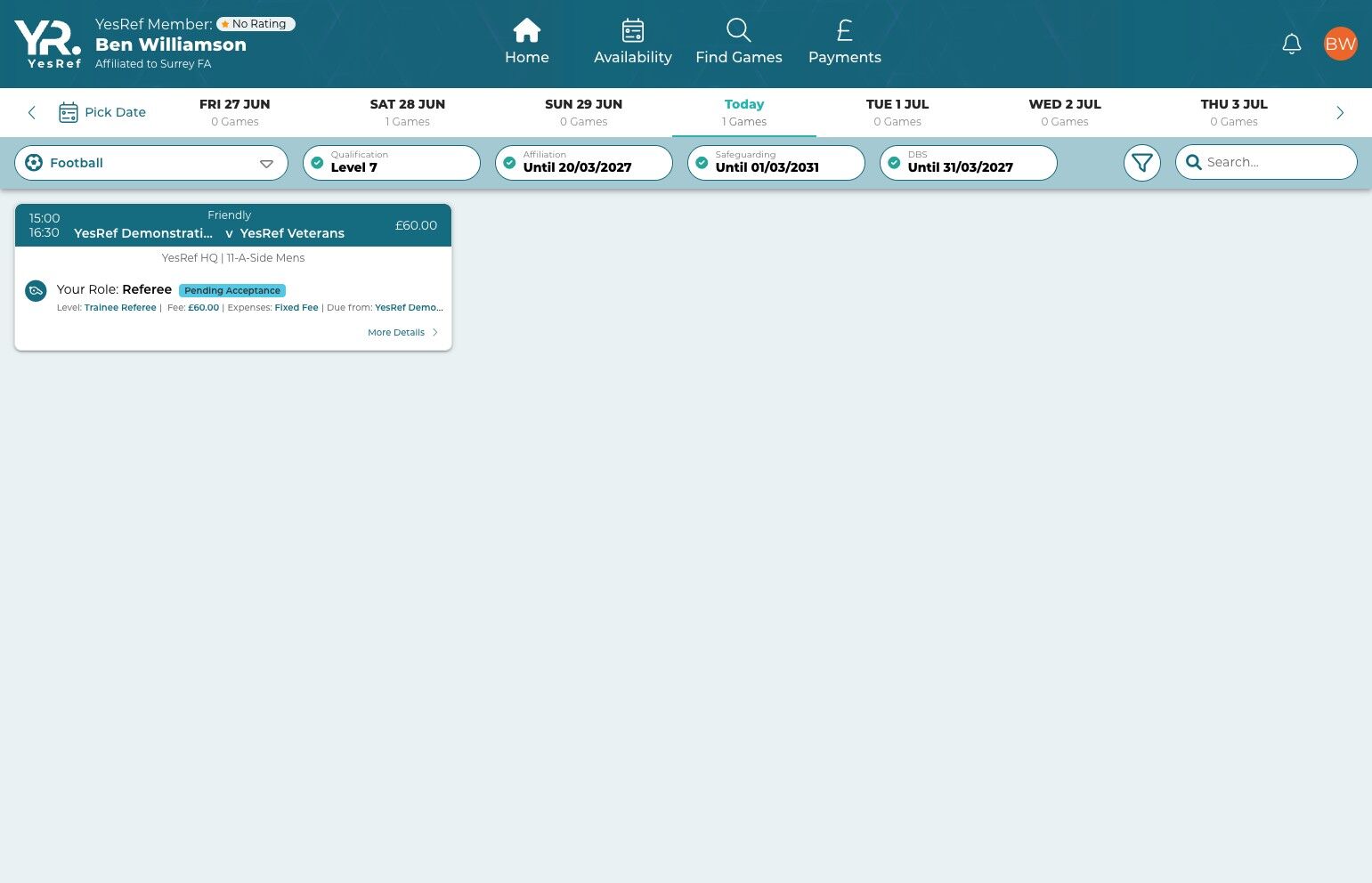Open the Football sport dropdown
Viewport: 1372px width, 883px height.
(151, 163)
